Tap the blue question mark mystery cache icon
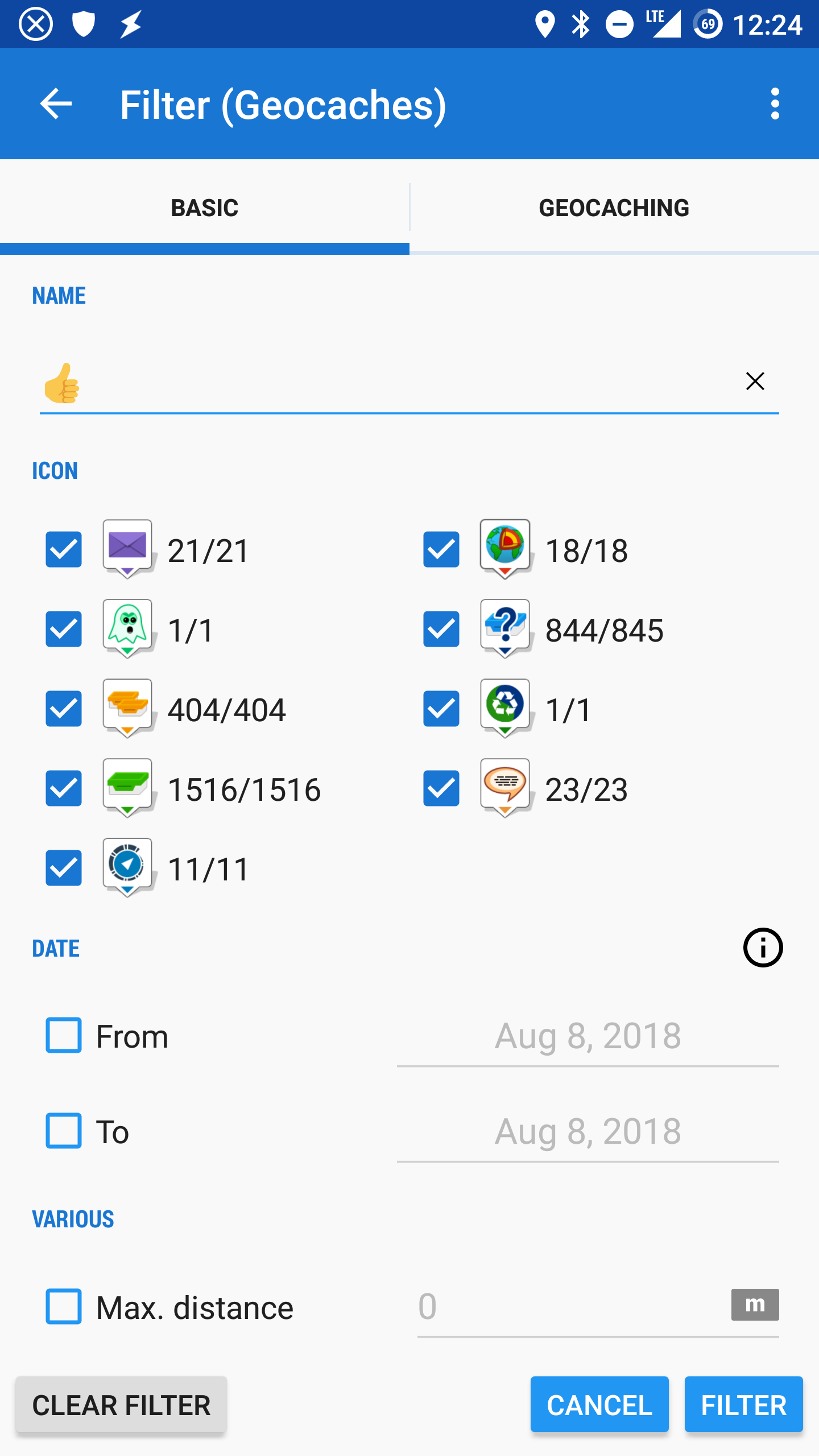The image size is (819, 1456). pos(505,627)
